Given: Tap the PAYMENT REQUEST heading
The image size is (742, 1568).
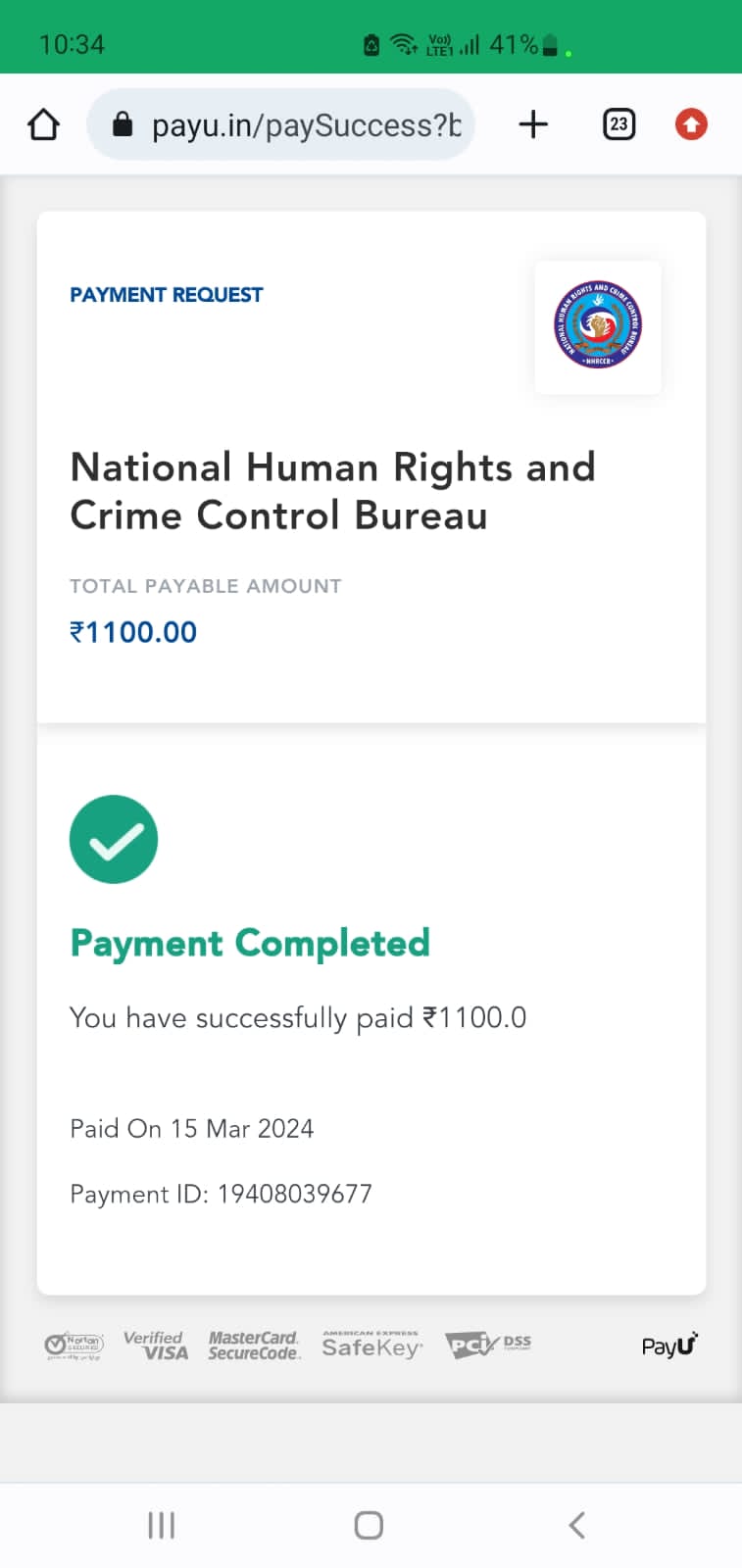Looking at the screenshot, I should pyautogui.click(x=167, y=295).
